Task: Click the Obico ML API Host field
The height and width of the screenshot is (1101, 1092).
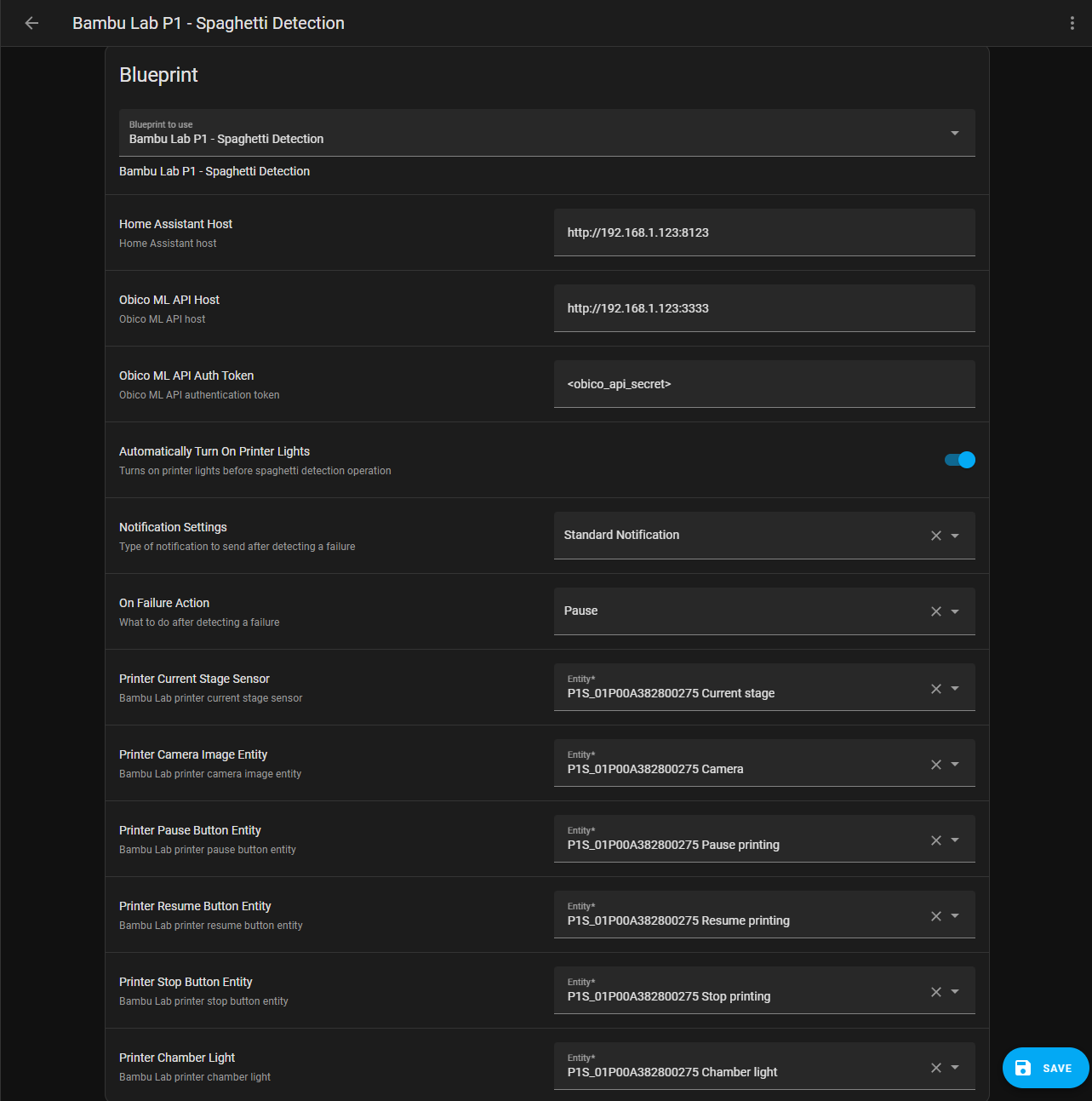Action: click(x=764, y=308)
